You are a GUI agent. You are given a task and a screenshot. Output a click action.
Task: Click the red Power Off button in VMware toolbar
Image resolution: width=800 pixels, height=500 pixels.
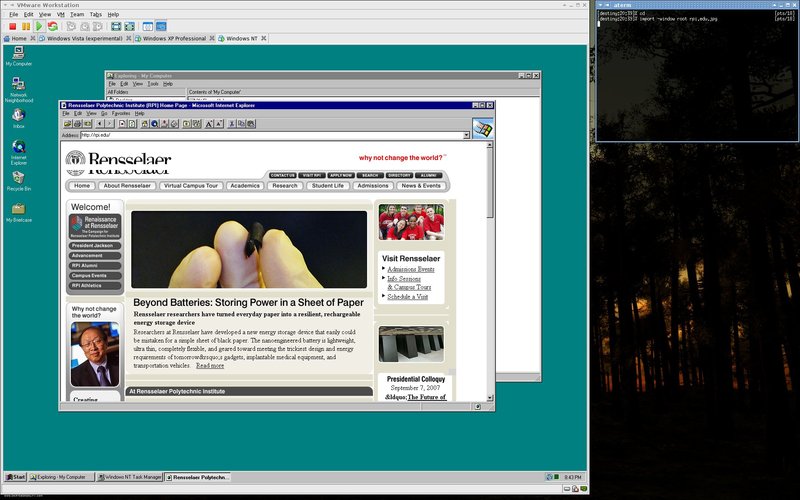point(13,26)
